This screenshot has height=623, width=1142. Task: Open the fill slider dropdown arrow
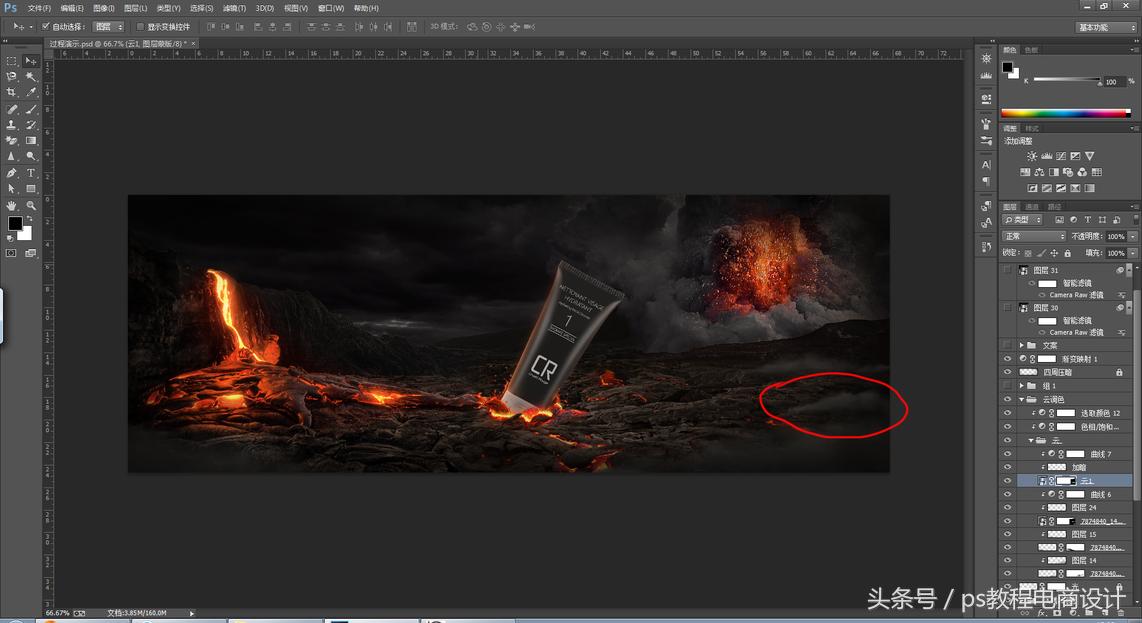(1132, 253)
